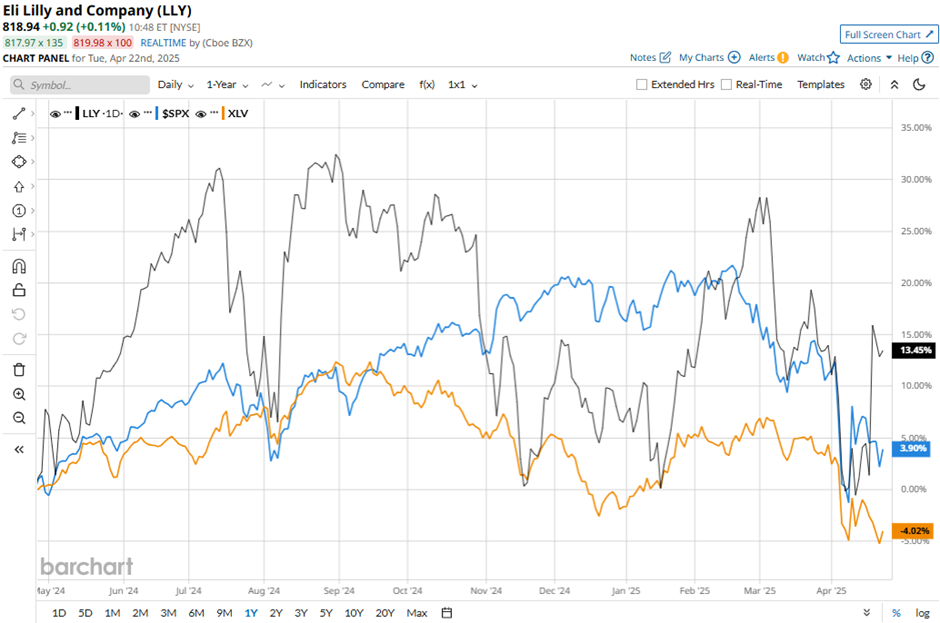Click the Full Screen Chart button
This screenshot has height=623, width=940.
click(888, 35)
